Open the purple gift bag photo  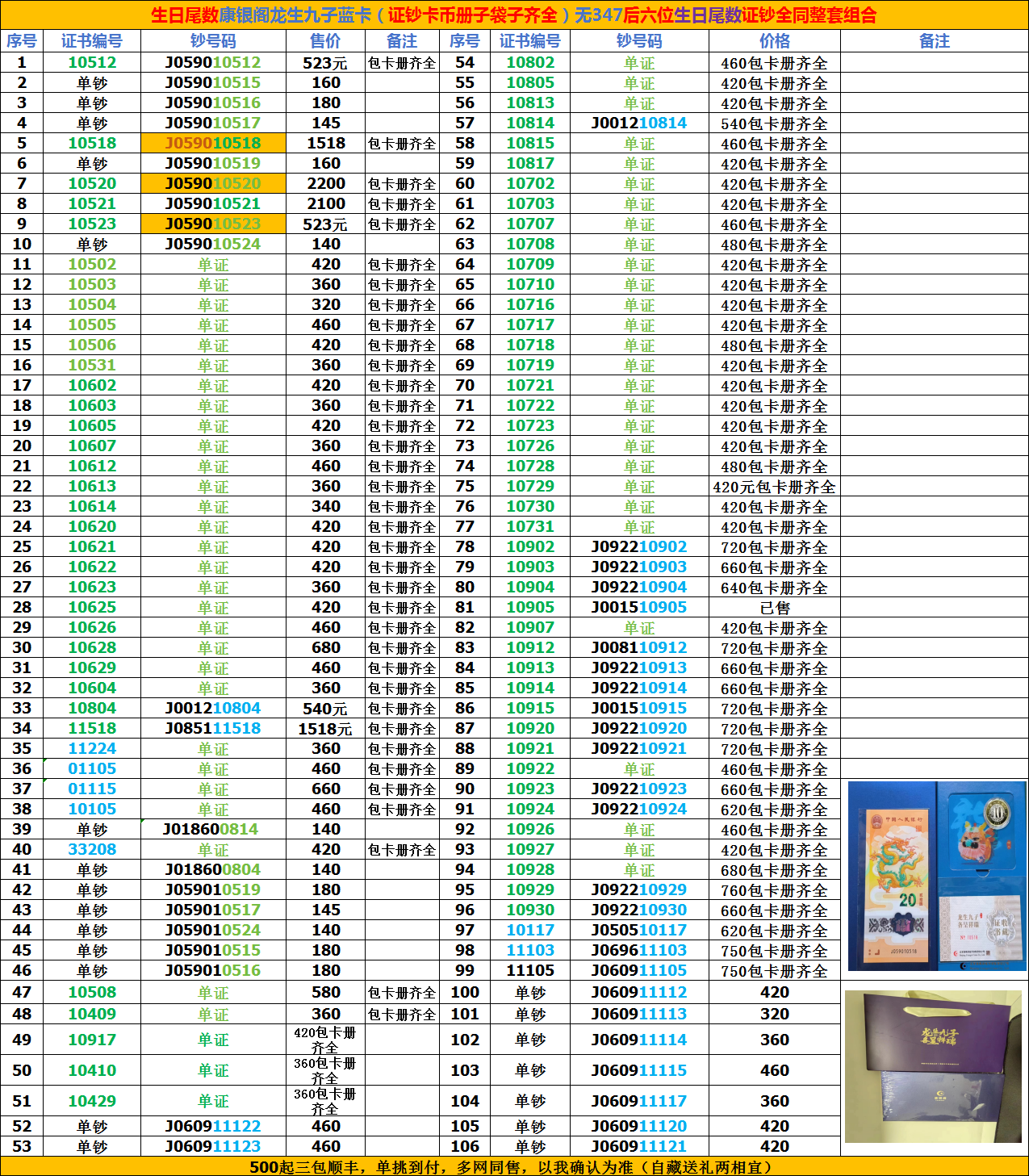[933, 1065]
